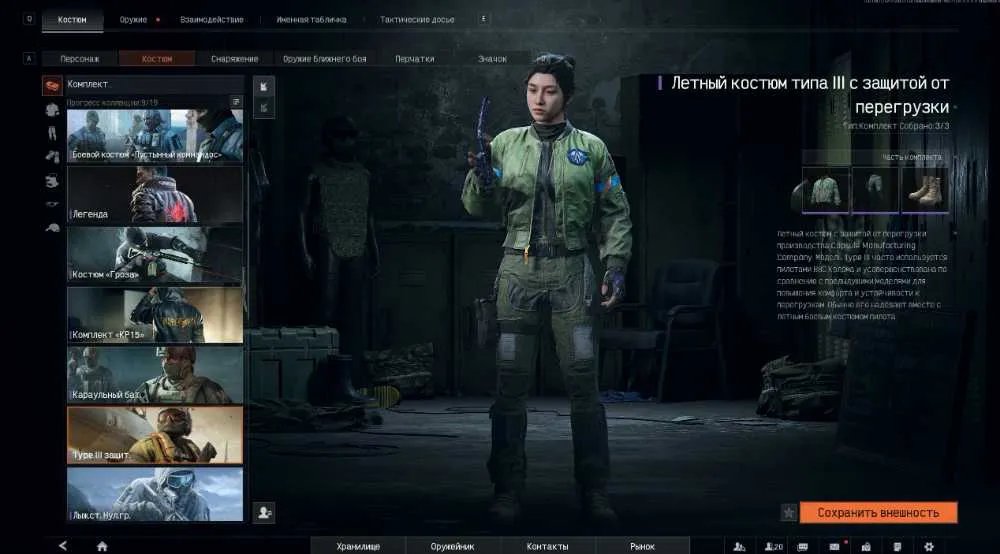Click the Q key hint icon
1000x554 pixels.
[x=29, y=19]
